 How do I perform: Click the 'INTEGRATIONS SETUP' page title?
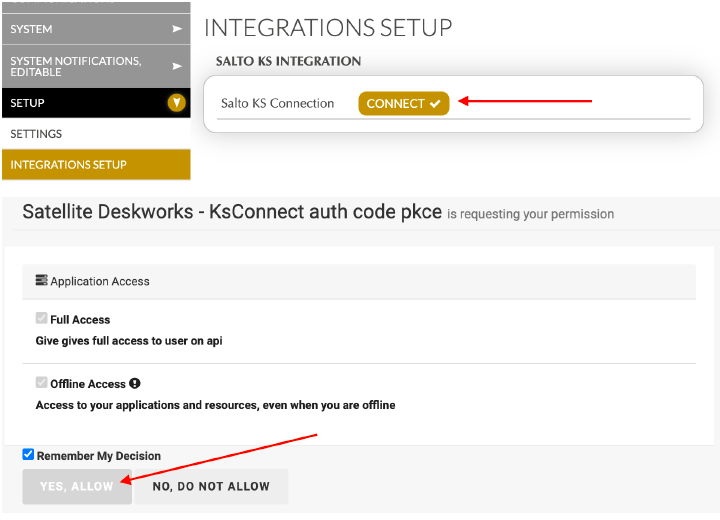pos(328,28)
